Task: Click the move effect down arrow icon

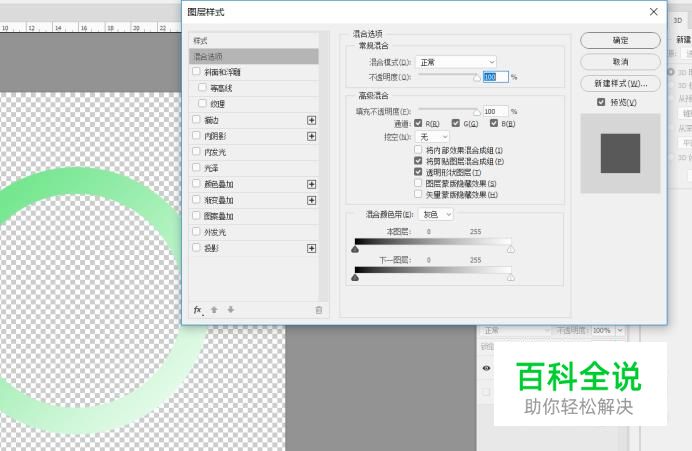Action: click(230, 310)
